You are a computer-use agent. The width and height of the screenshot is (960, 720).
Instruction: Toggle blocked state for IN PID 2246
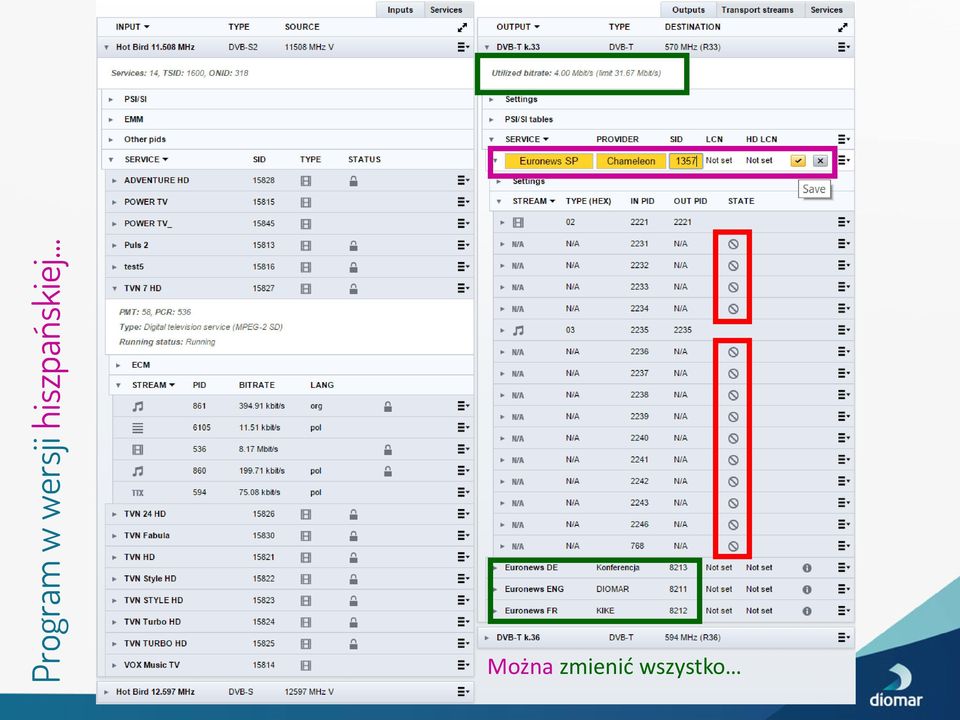[733, 525]
